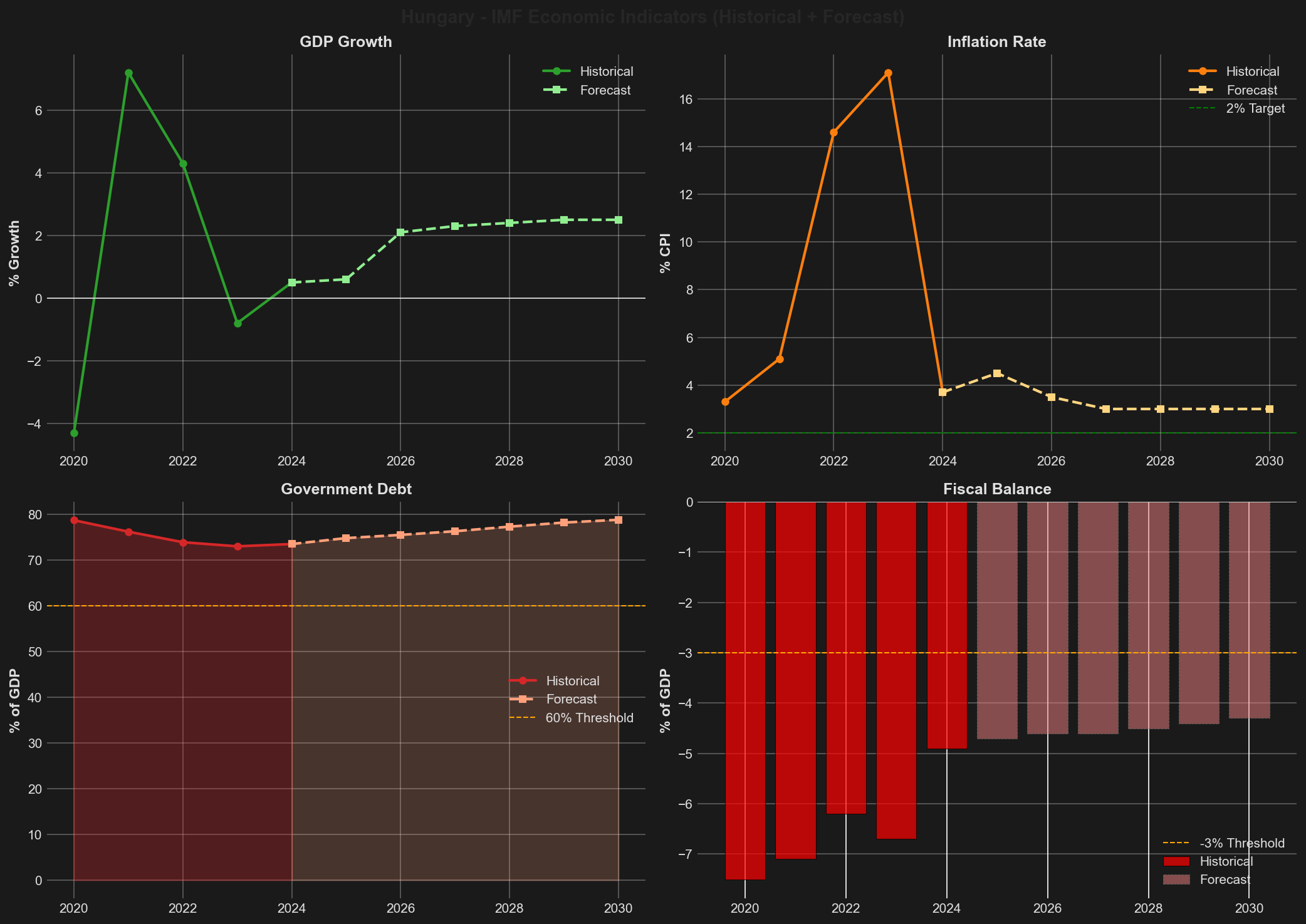Click the GDP Growth subplot title
The image size is (1306, 924).
tap(345, 41)
